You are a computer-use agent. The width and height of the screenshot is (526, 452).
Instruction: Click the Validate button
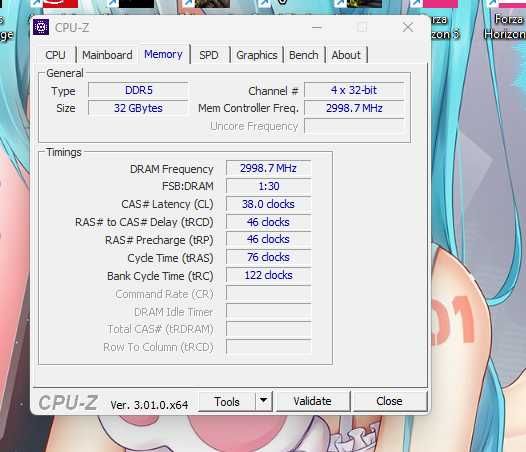(x=312, y=401)
